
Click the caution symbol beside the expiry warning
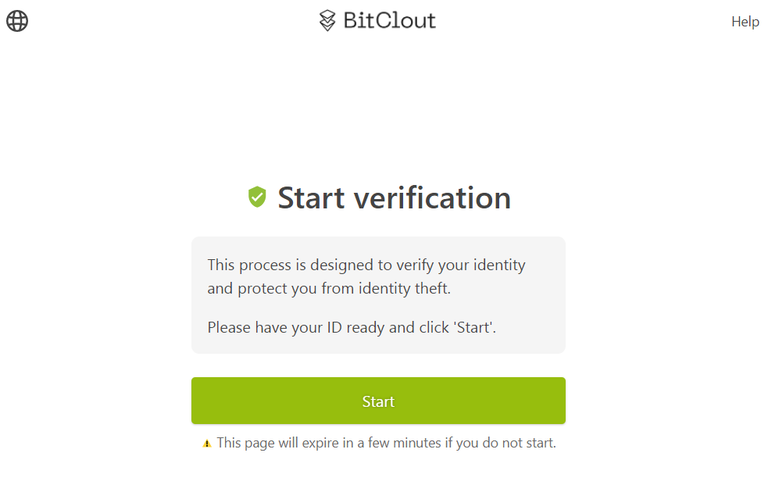pyautogui.click(x=207, y=444)
